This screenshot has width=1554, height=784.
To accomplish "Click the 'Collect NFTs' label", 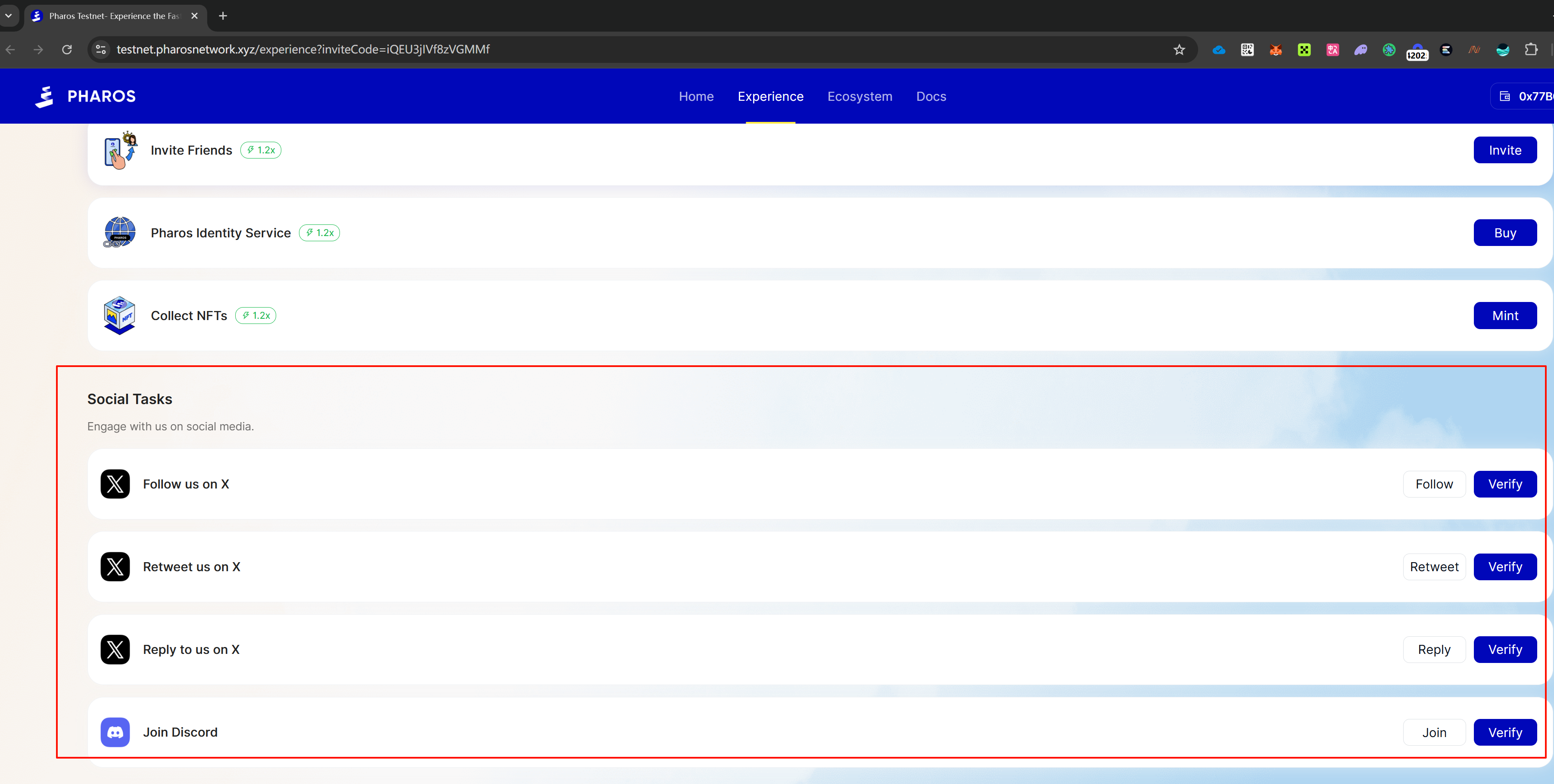I will (189, 315).
